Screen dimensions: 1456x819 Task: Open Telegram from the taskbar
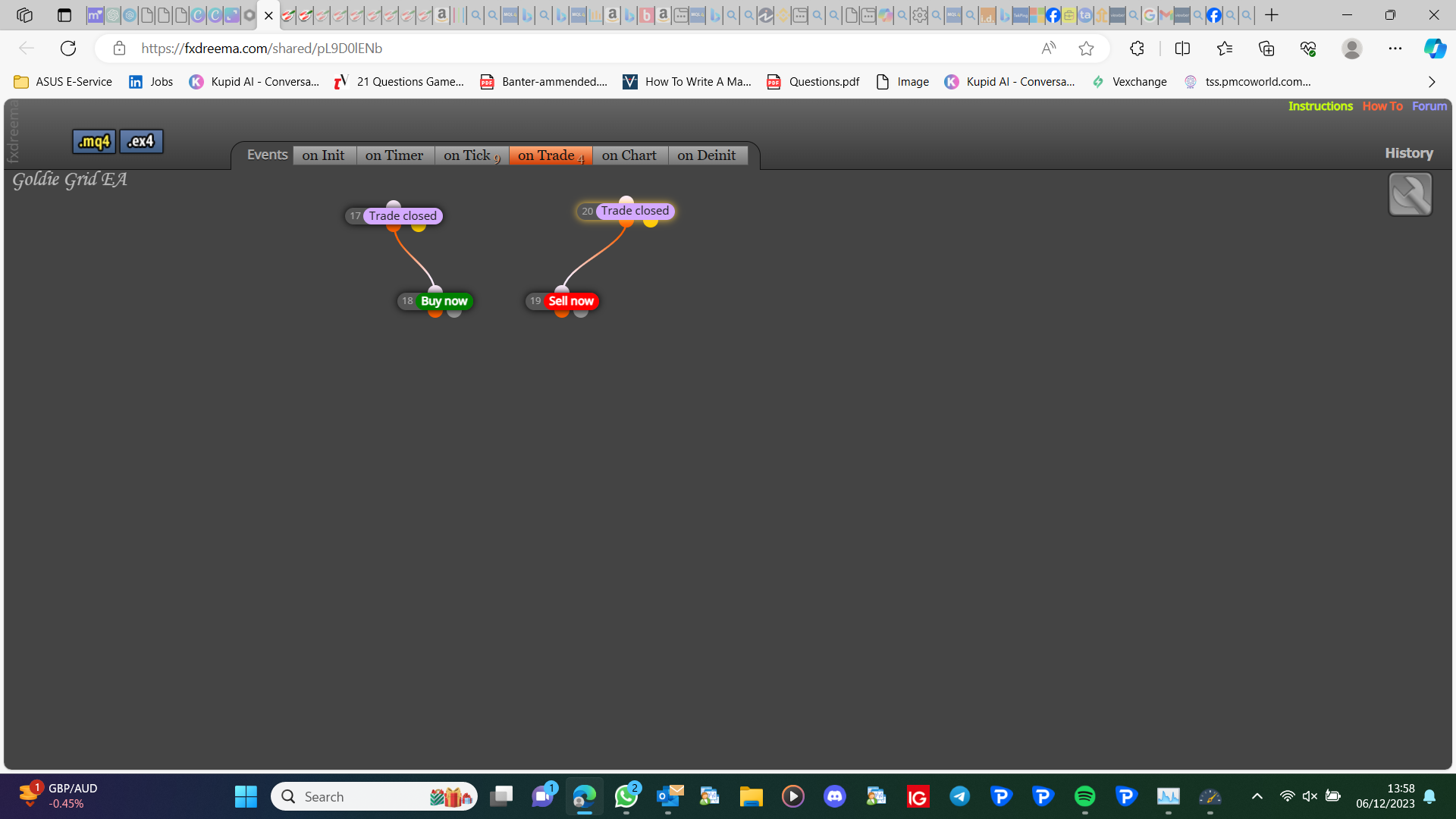960,796
